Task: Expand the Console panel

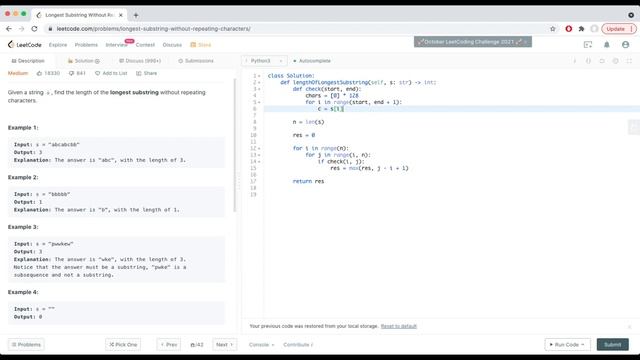Action: coord(261,344)
